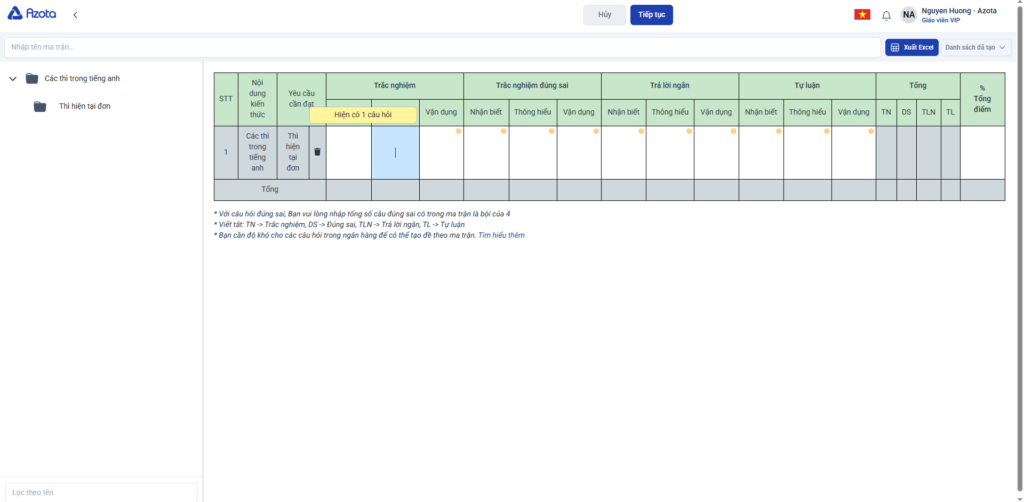Image resolution: width=1024 pixels, height=502 pixels.
Task: Open the 'Danh sách đã tạo' dropdown
Action: click(x=976, y=47)
